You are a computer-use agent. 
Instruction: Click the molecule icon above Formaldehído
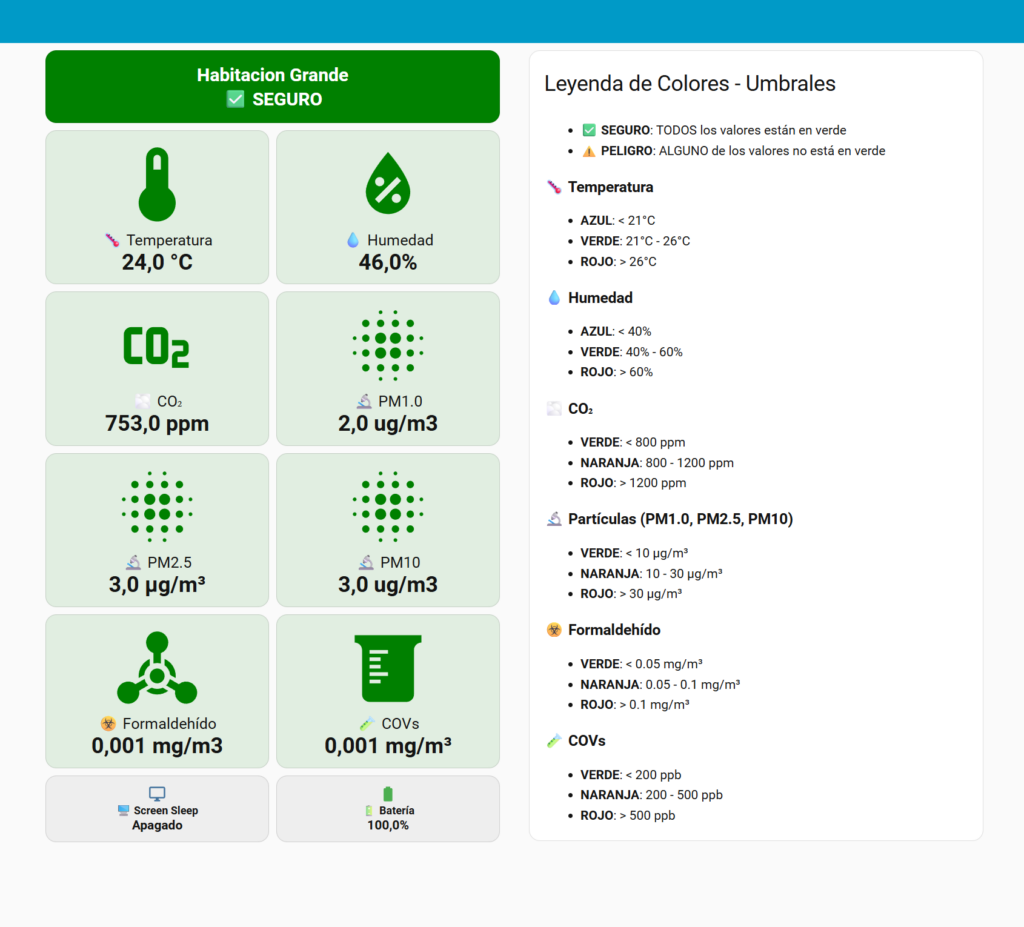click(x=157, y=668)
